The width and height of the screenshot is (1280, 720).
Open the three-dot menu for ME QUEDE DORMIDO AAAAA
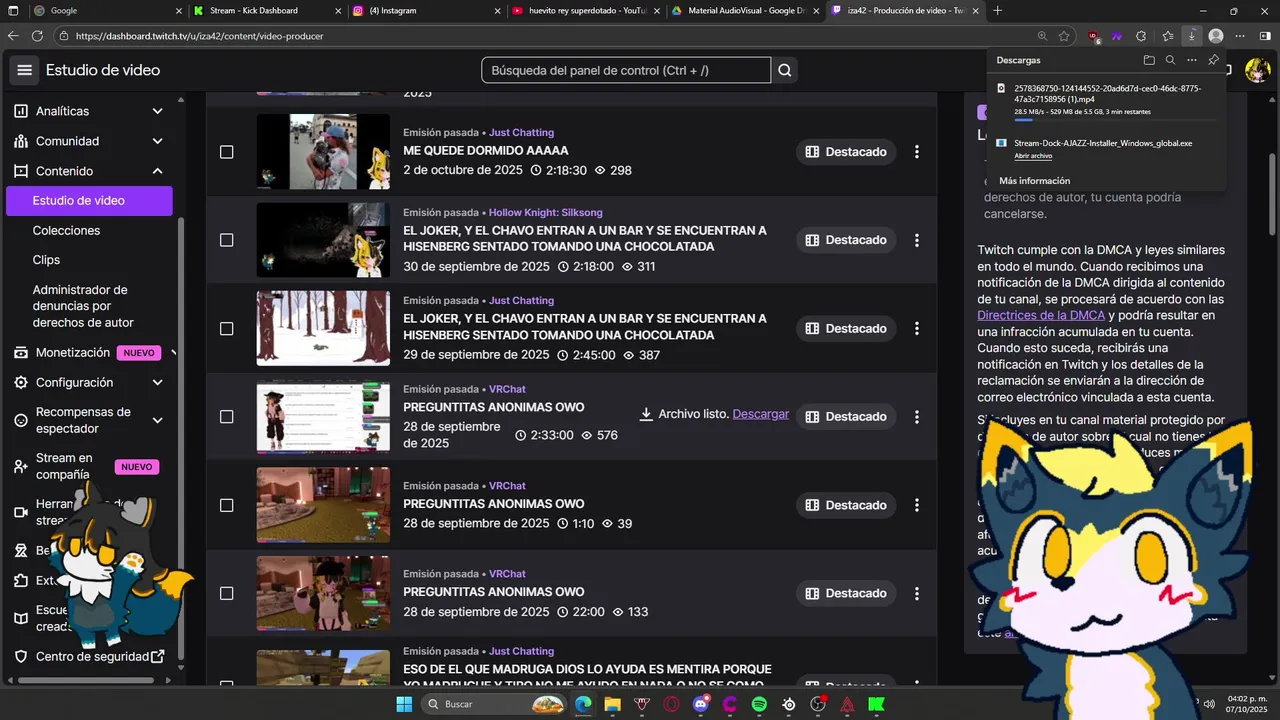(917, 152)
